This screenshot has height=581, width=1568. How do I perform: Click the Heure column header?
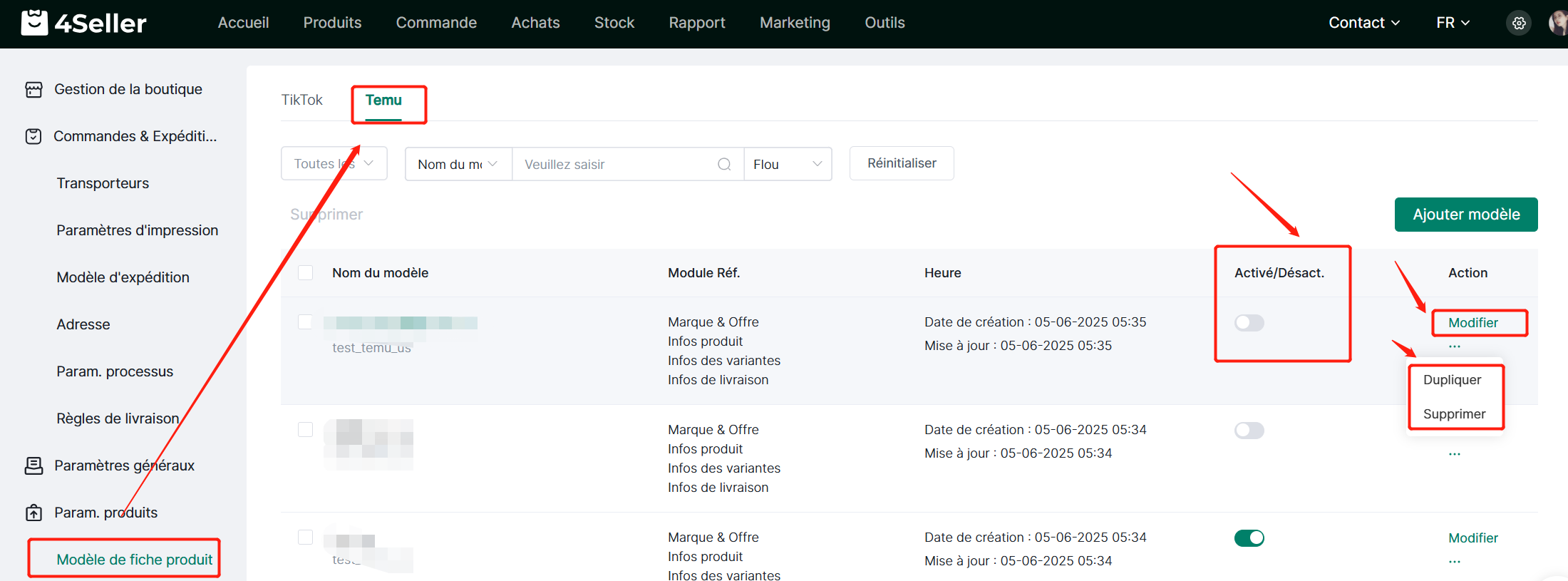(943, 273)
